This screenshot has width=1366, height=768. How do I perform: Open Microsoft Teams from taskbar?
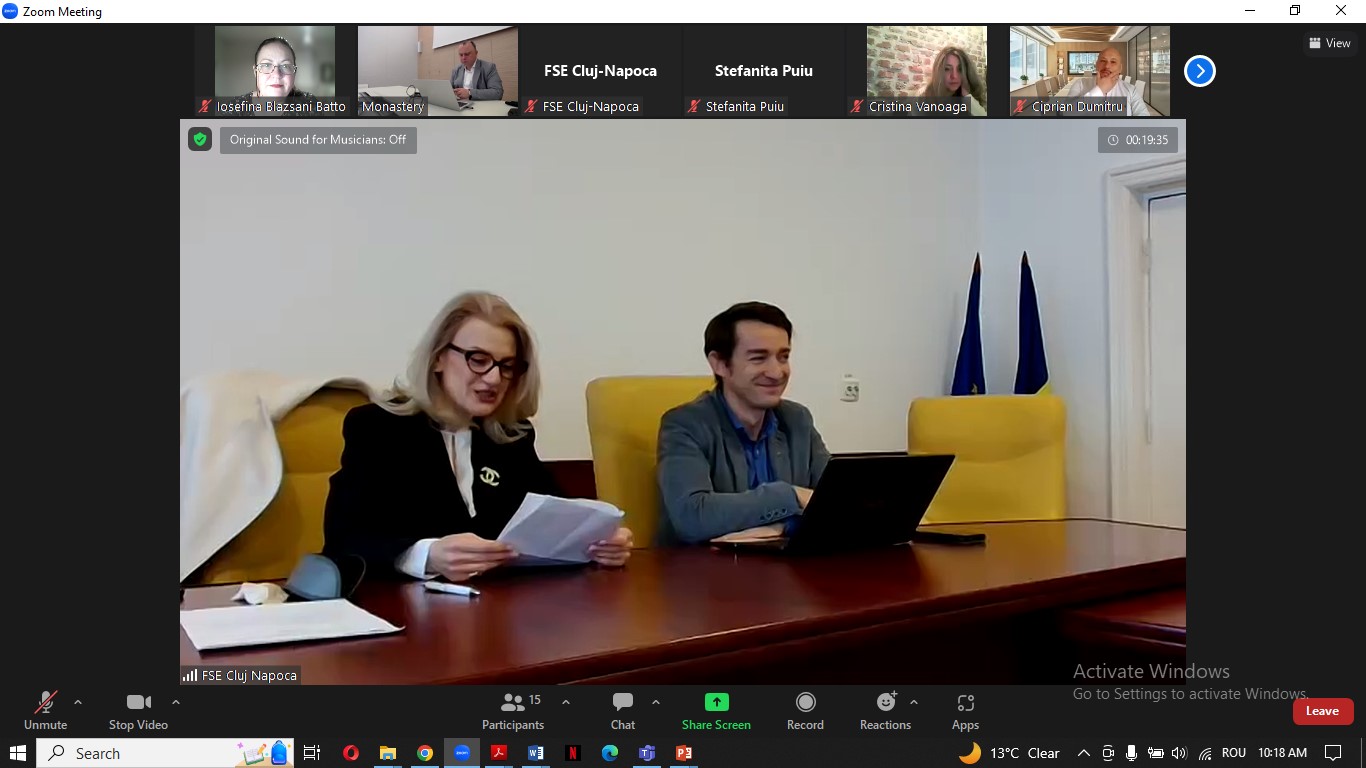coord(647,753)
